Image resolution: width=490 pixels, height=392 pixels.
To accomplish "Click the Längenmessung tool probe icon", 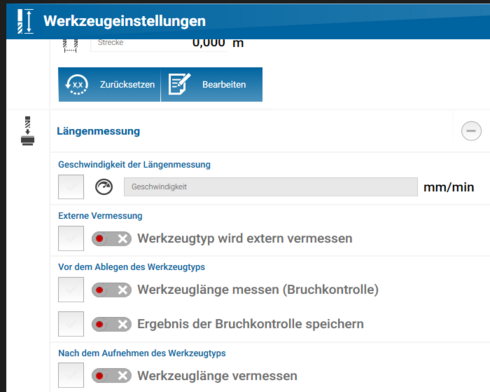I will [x=28, y=131].
